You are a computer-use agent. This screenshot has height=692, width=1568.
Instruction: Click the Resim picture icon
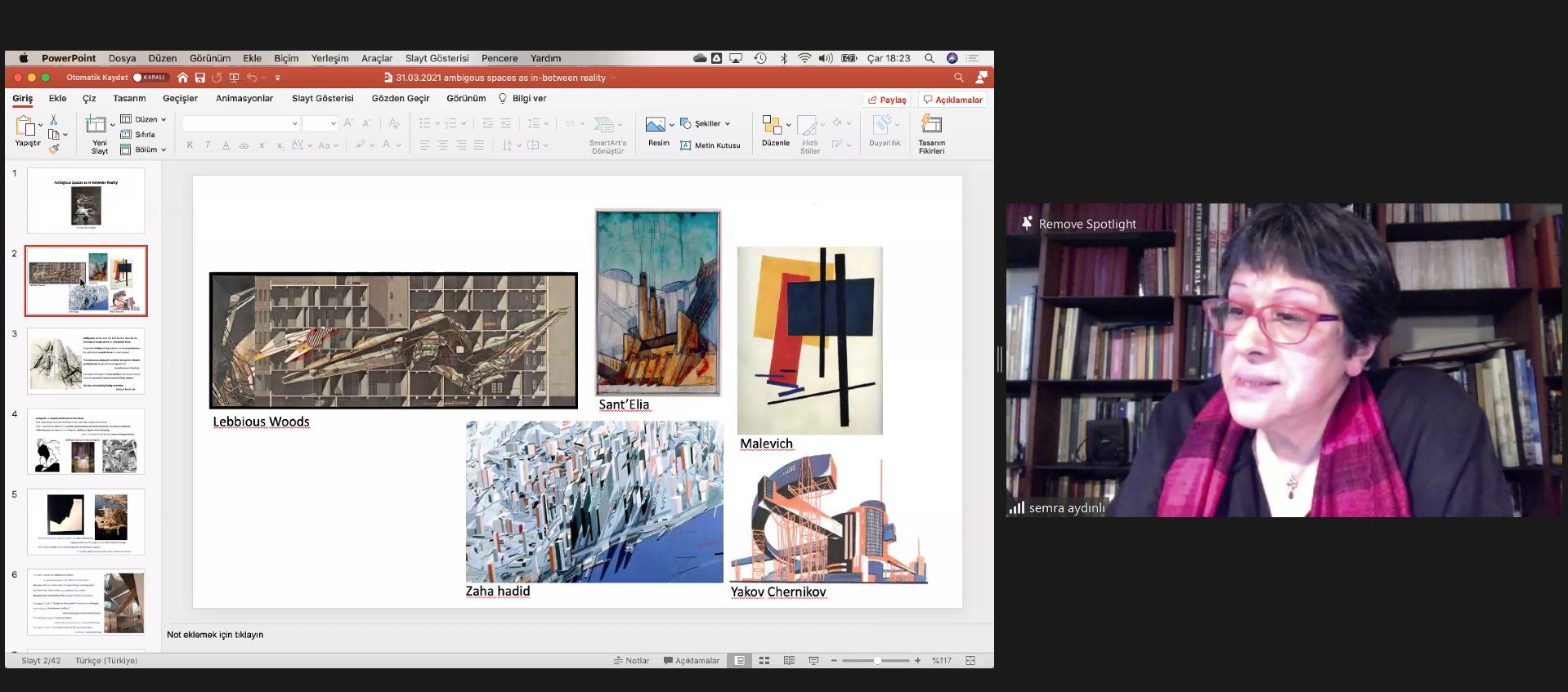(655, 124)
